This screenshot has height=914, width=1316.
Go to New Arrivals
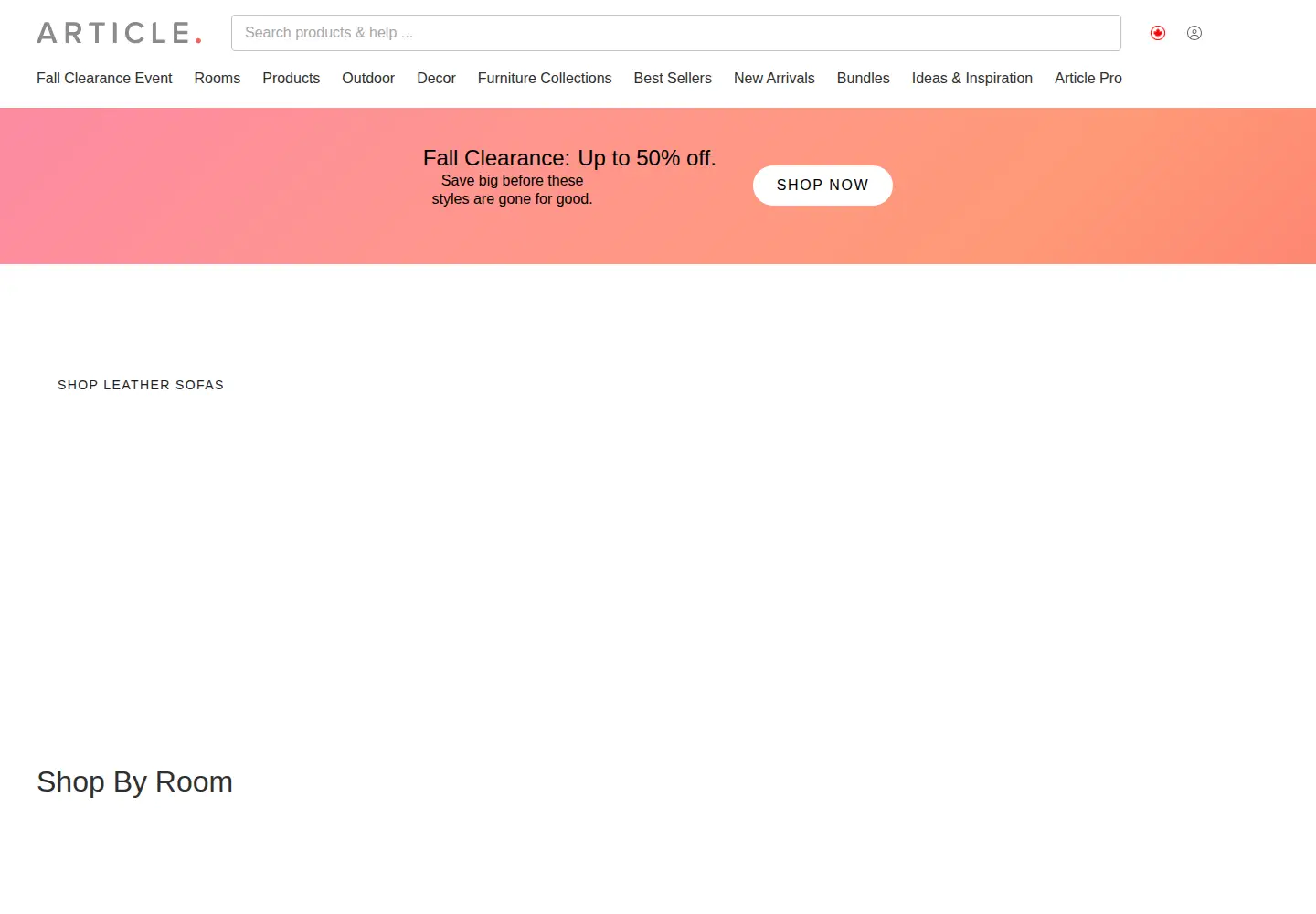(x=774, y=79)
